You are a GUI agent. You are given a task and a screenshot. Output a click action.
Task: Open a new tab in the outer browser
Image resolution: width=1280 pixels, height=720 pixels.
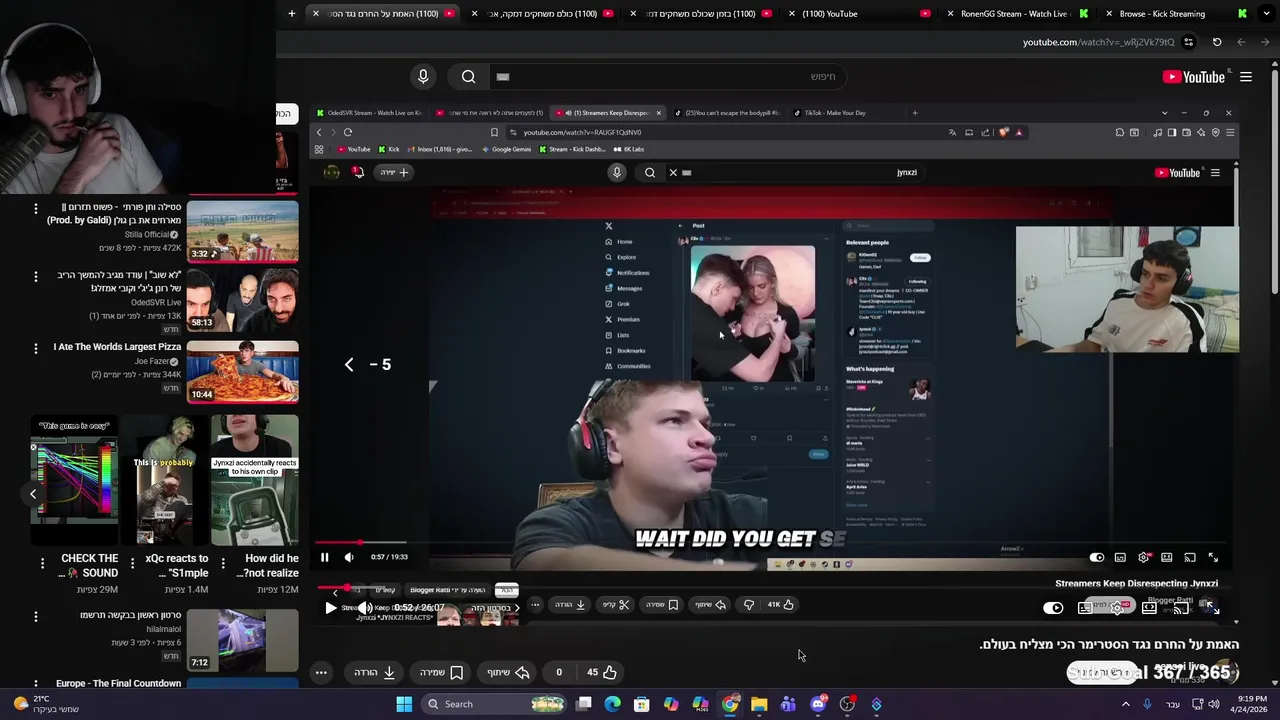291,14
